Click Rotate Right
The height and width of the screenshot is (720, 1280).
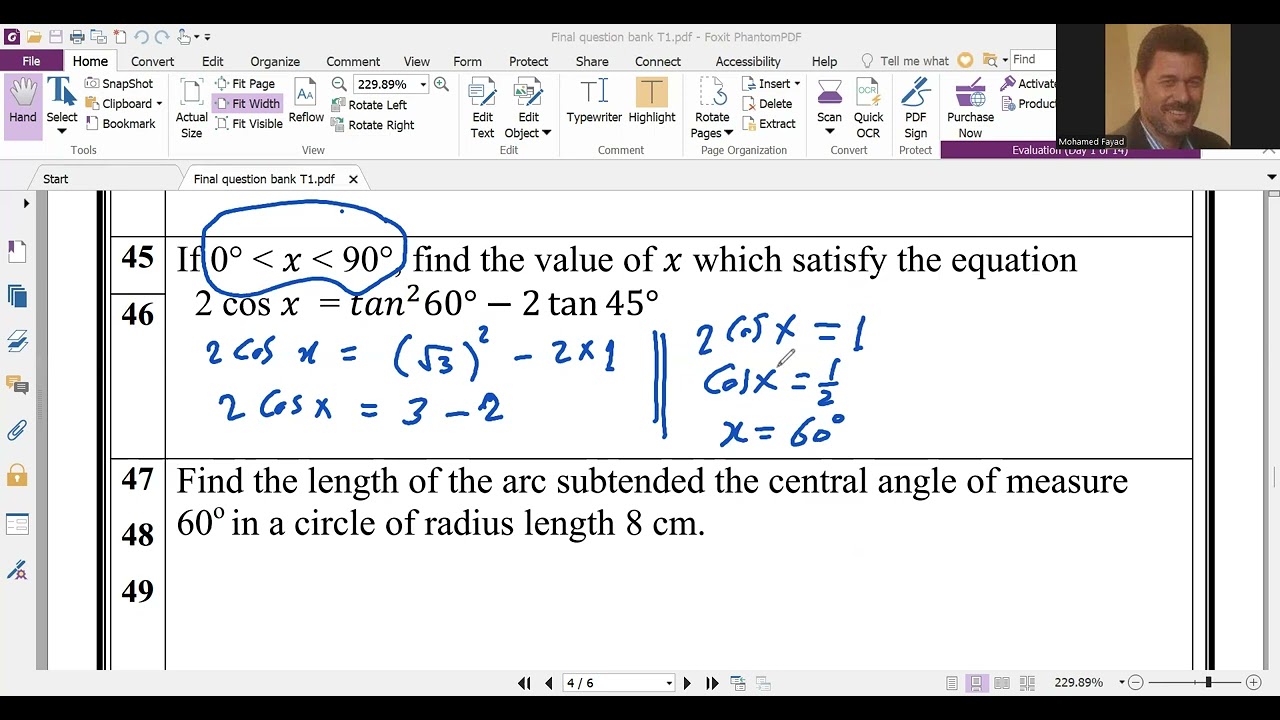[372, 125]
